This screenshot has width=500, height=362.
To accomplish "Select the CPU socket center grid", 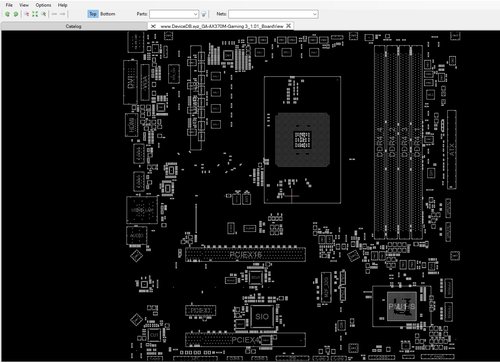I will coord(302,140).
